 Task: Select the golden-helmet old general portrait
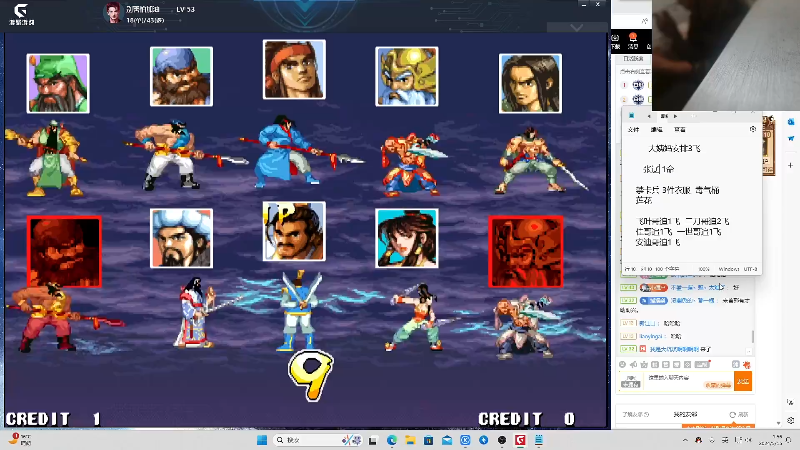(407, 77)
